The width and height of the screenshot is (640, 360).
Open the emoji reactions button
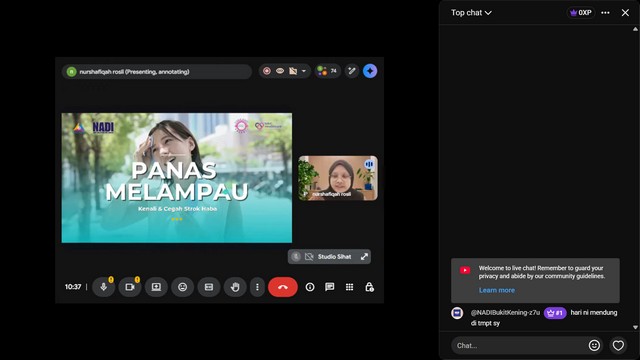tap(182, 287)
